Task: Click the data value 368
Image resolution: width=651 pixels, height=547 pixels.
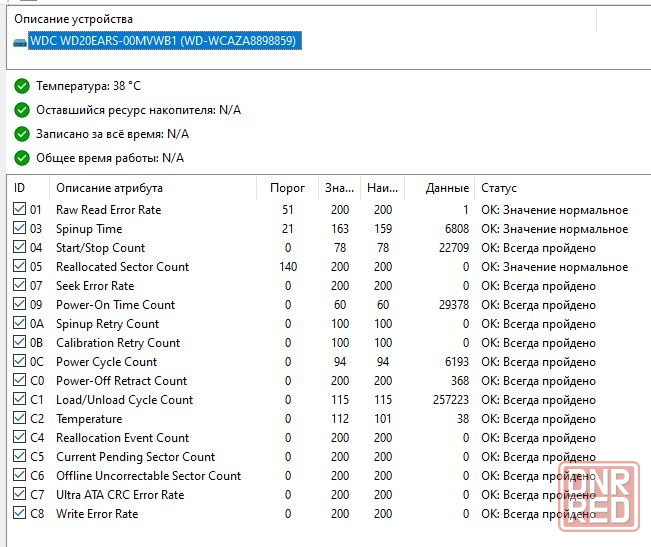Action: [x=460, y=381]
